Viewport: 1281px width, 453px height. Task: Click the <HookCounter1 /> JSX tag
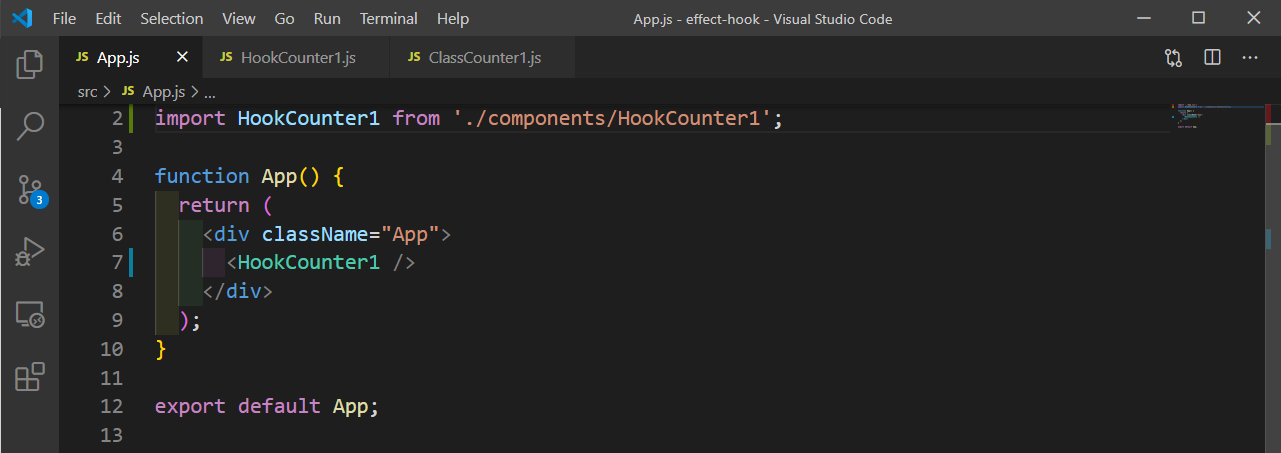tap(321, 263)
